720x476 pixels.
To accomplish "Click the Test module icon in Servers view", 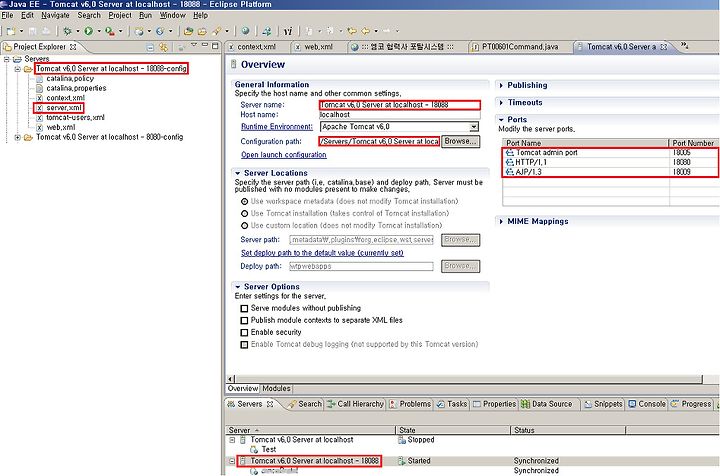I will click(x=254, y=449).
